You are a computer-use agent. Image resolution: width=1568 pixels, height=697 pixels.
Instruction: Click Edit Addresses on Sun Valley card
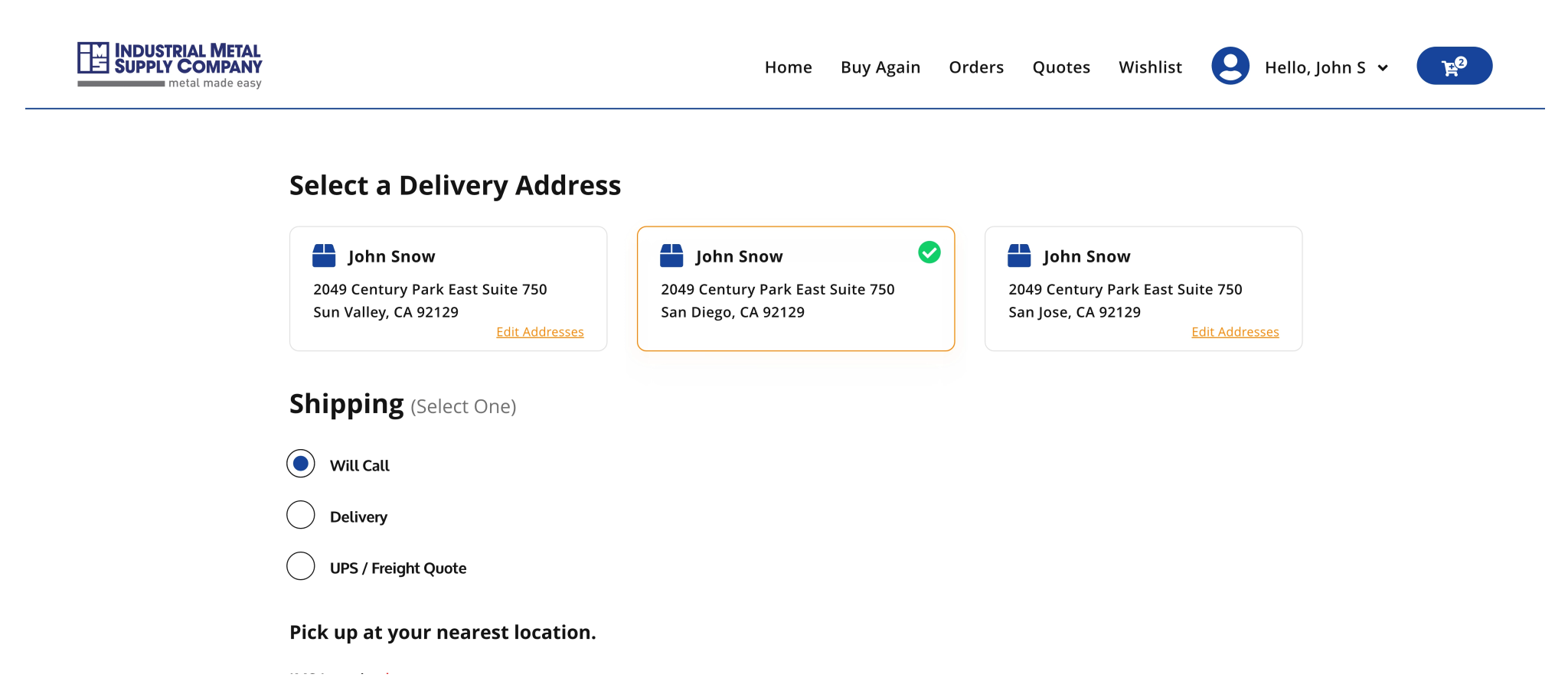[x=540, y=332]
